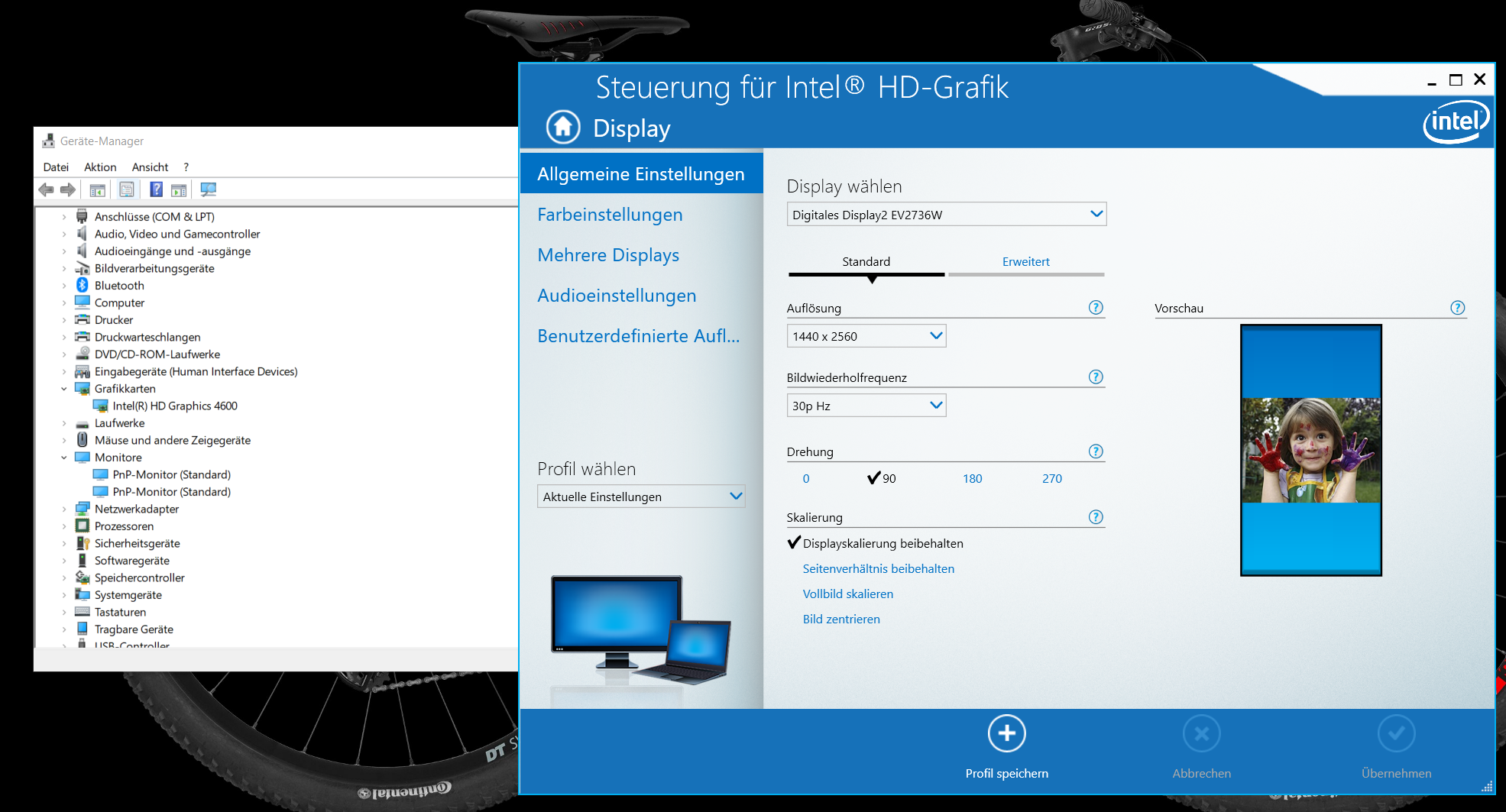
Task: Set rotation to 270 degrees
Action: coord(1051,478)
